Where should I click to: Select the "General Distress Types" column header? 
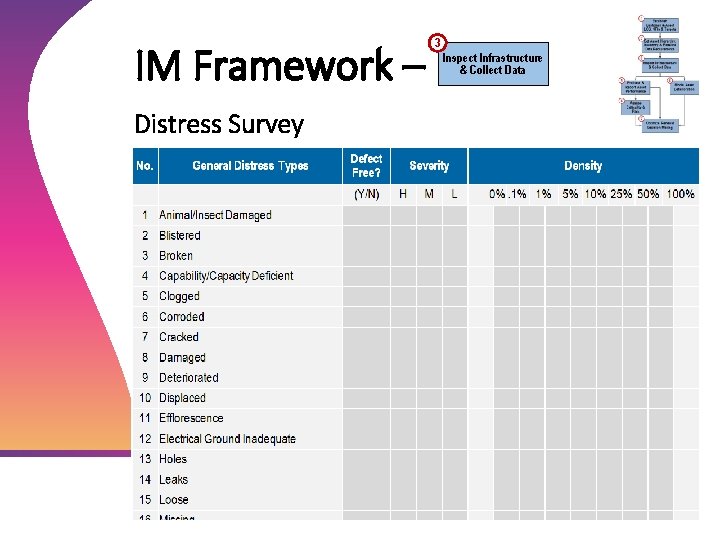click(x=250, y=166)
